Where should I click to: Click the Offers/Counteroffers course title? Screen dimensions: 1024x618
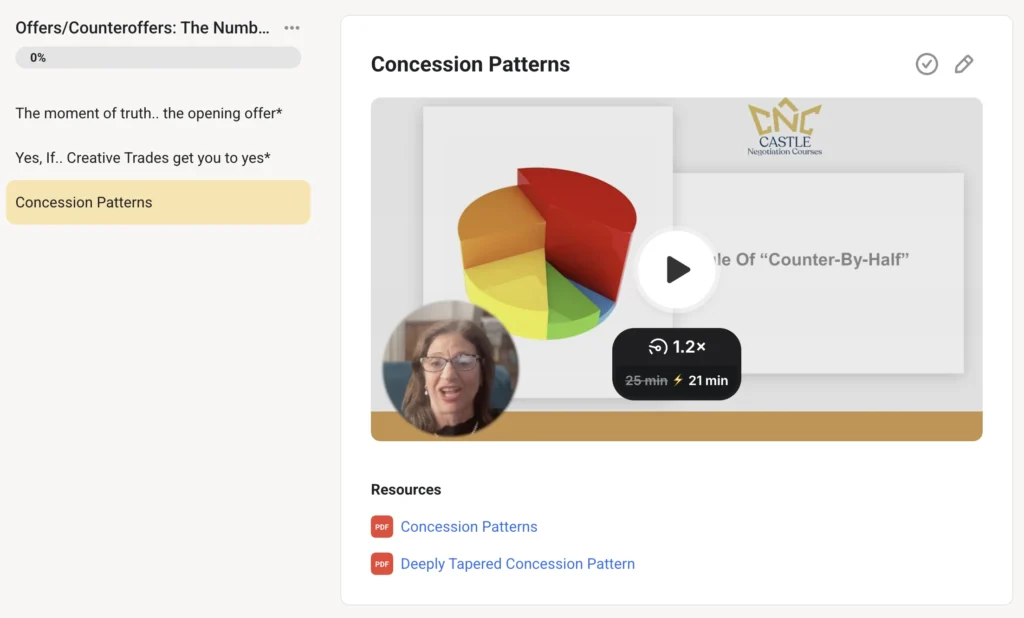point(142,28)
